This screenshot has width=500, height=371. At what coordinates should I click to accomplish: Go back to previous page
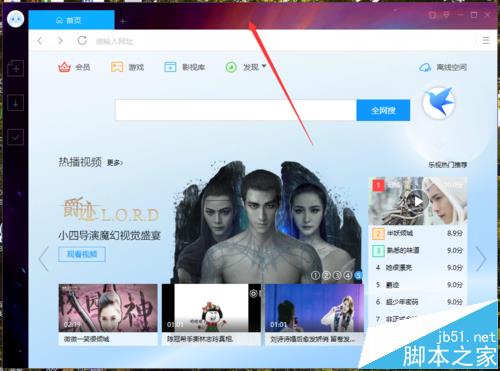(40, 41)
